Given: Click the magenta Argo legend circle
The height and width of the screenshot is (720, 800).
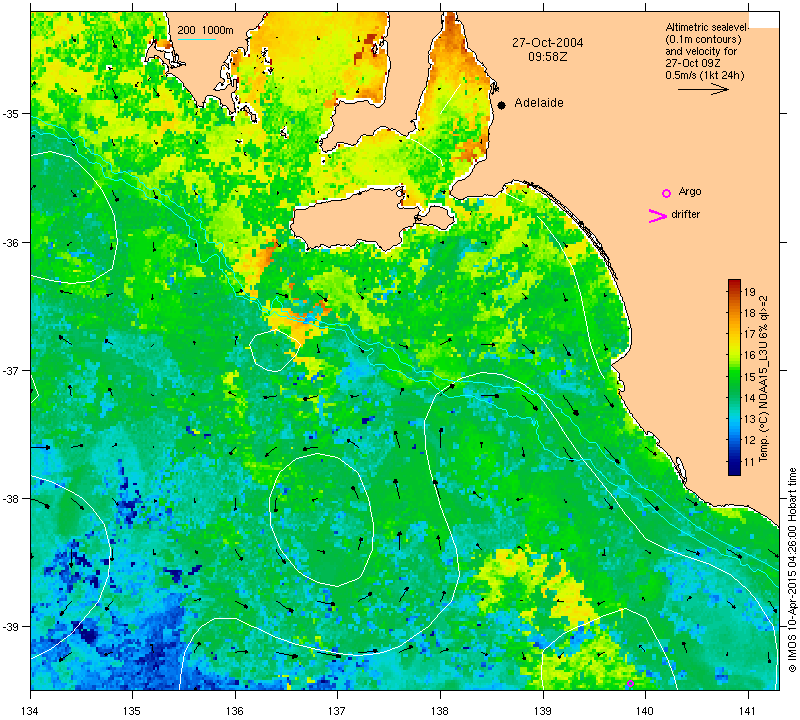Looking at the screenshot, I should click(666, 193).
